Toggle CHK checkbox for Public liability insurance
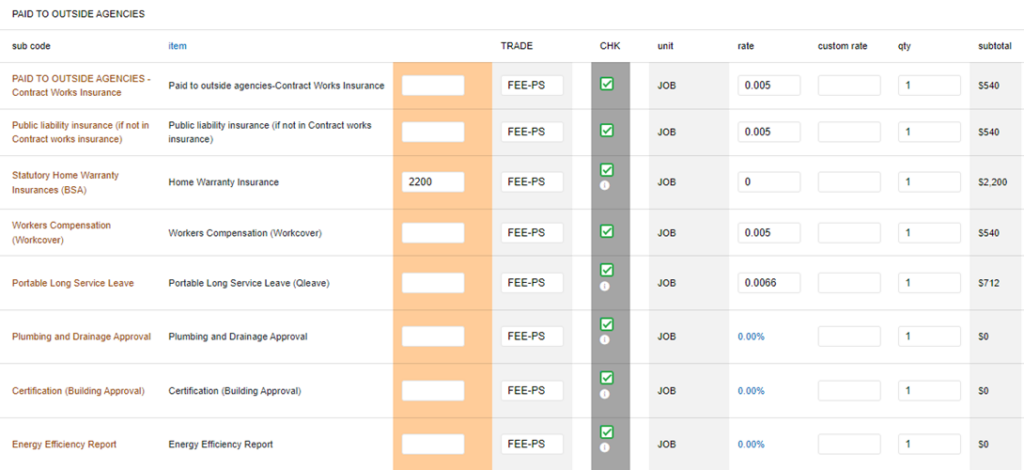 pos(606,130)
